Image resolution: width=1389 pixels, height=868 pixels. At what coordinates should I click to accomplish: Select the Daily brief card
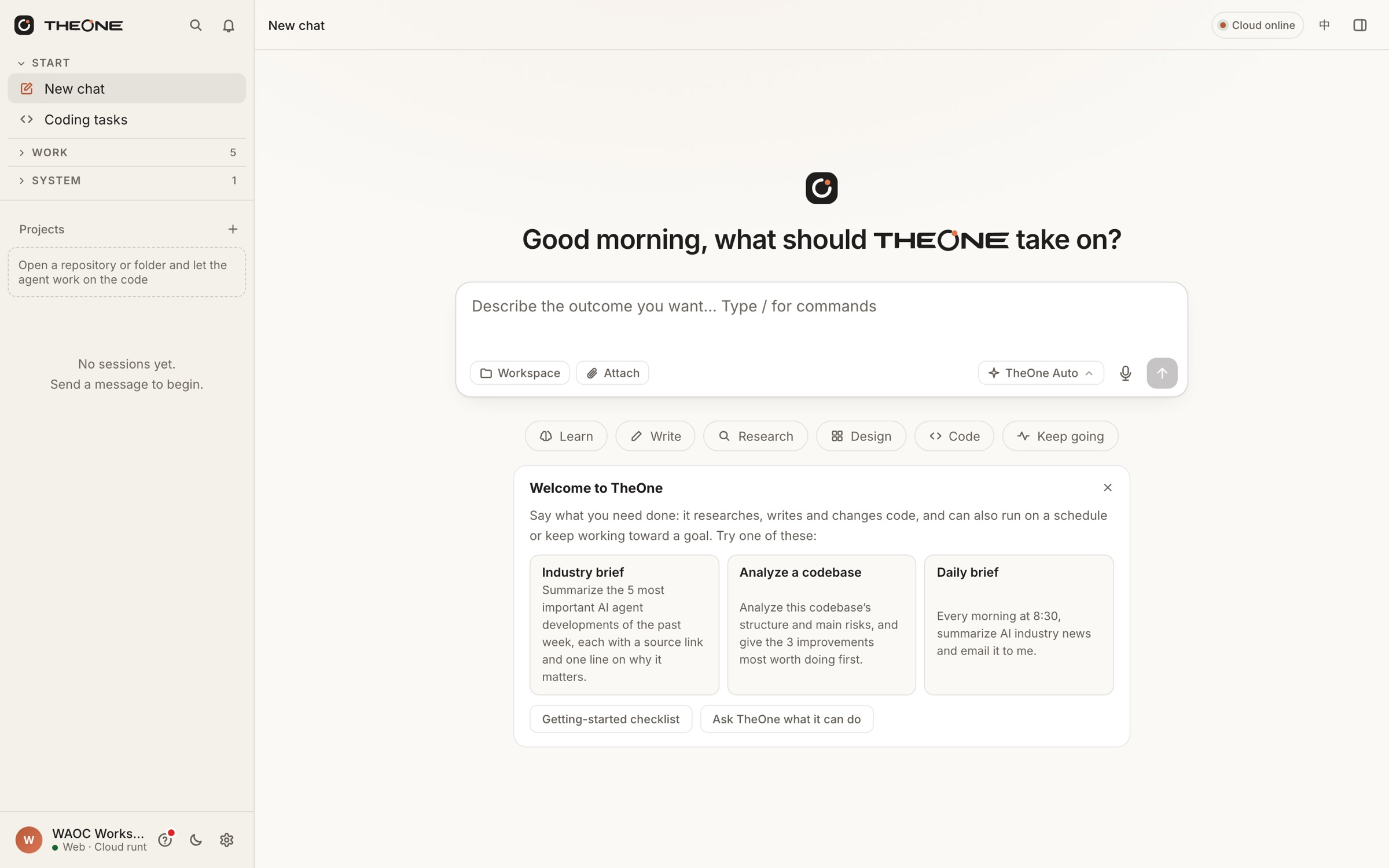[x=1018, y=625]
